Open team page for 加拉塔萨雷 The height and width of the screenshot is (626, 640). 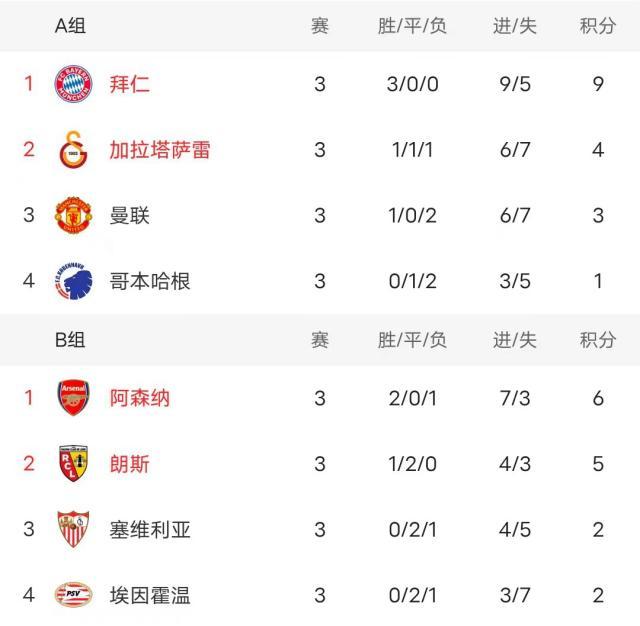(160, 150)
